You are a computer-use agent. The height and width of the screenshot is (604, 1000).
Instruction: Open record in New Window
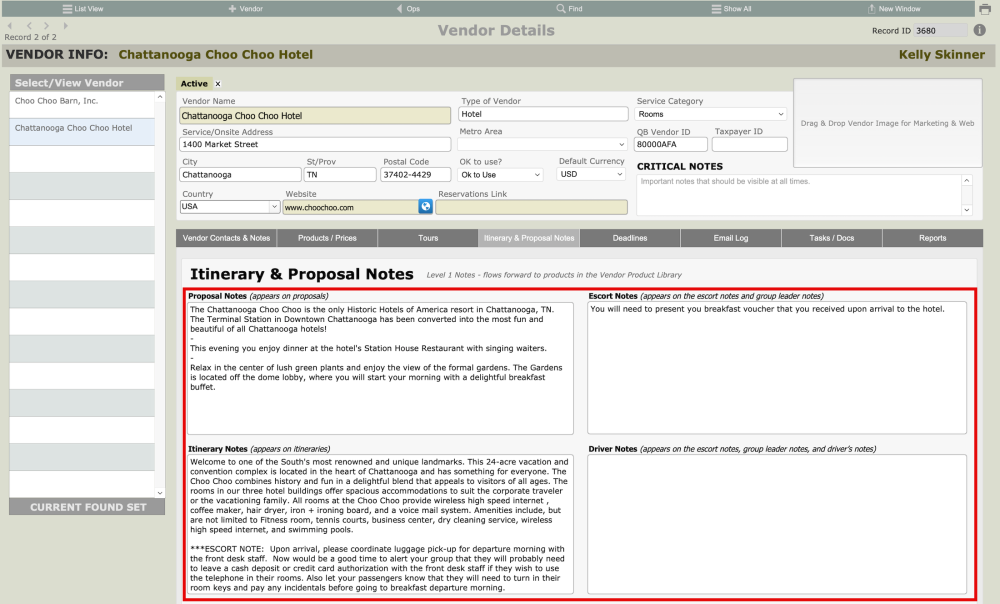click(x=893, y=9)
